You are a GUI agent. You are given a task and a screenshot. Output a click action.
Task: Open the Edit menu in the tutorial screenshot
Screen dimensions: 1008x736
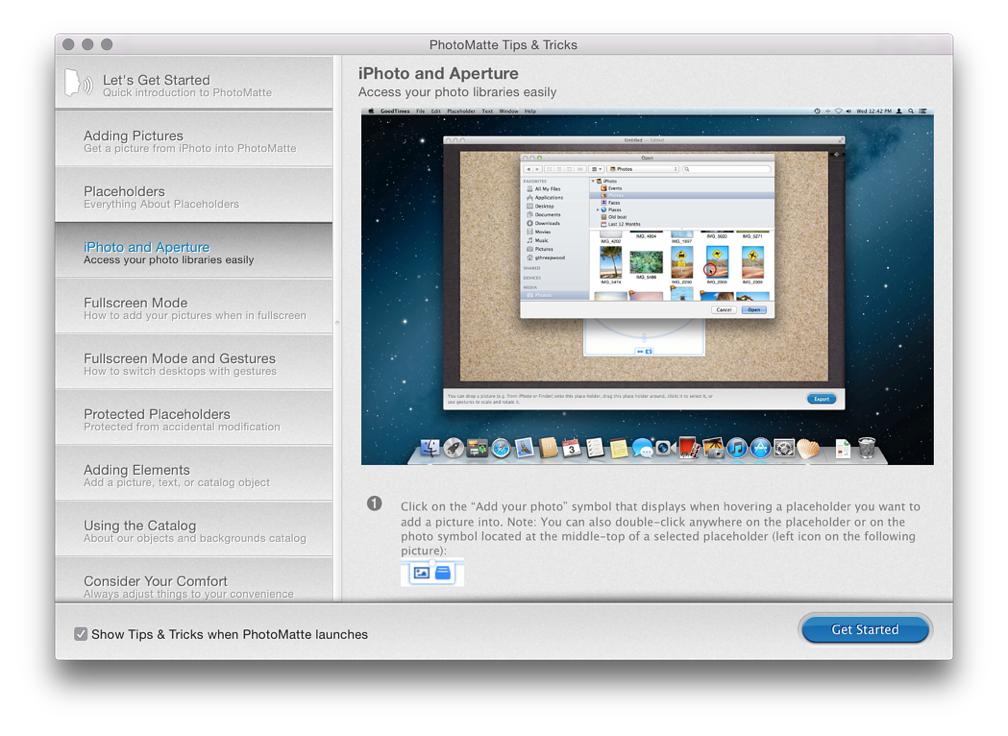click(x=436, y=111)
